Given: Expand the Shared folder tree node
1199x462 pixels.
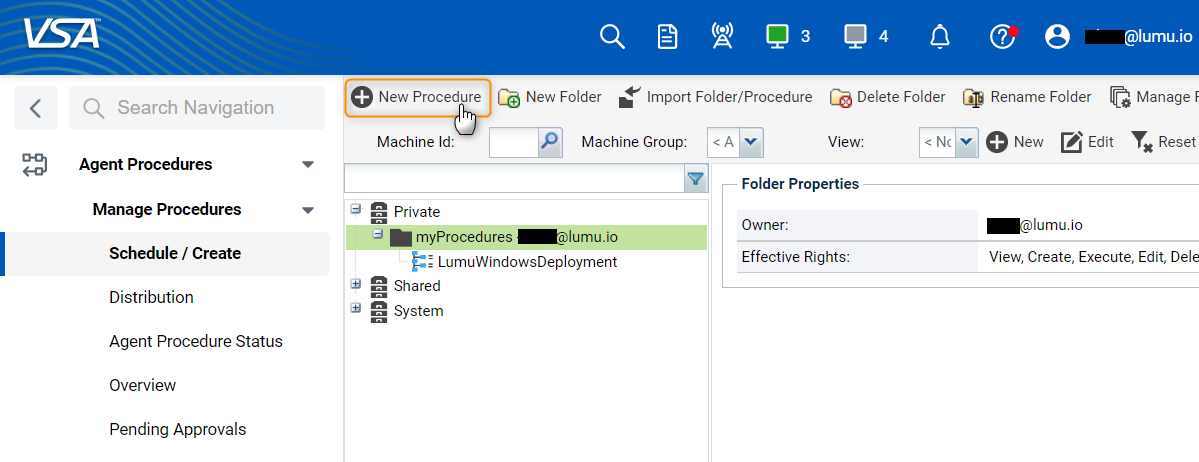Looking at the screenshot, I should click(x=356, y=284).
